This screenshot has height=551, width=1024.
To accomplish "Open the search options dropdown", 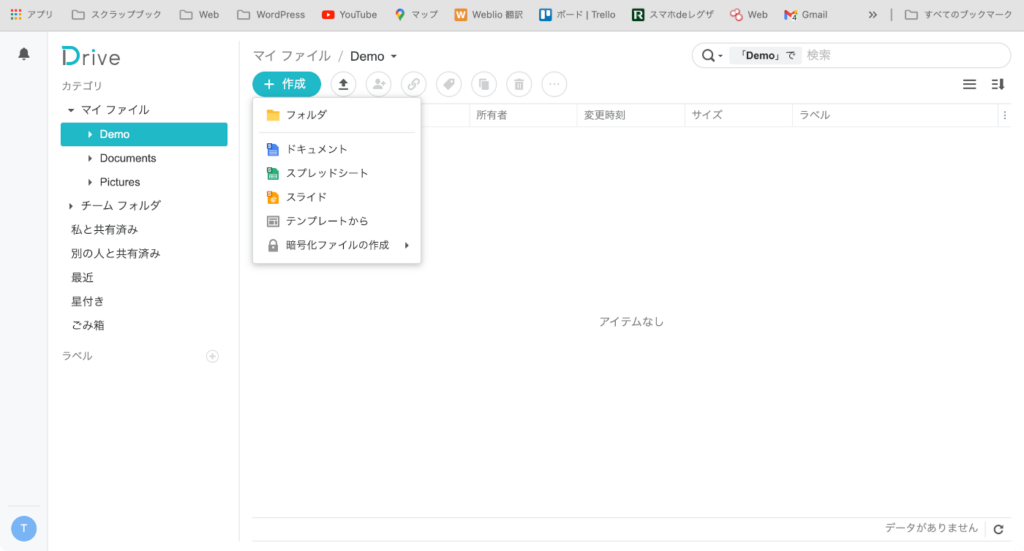I will pyautogui.click(x=712, y=56).
